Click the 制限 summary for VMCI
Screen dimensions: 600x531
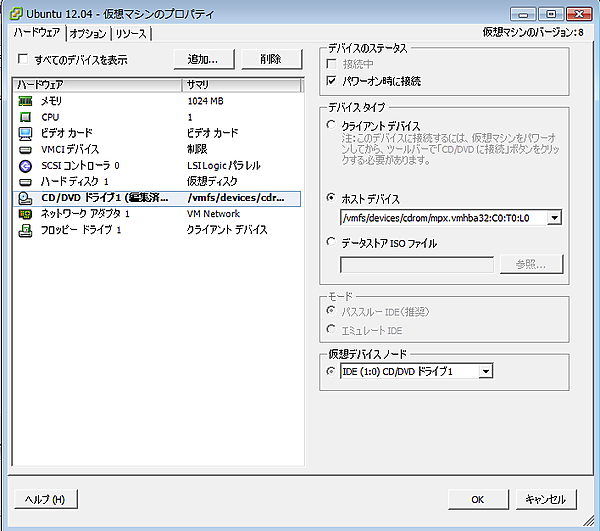click(x=197, y=149)
